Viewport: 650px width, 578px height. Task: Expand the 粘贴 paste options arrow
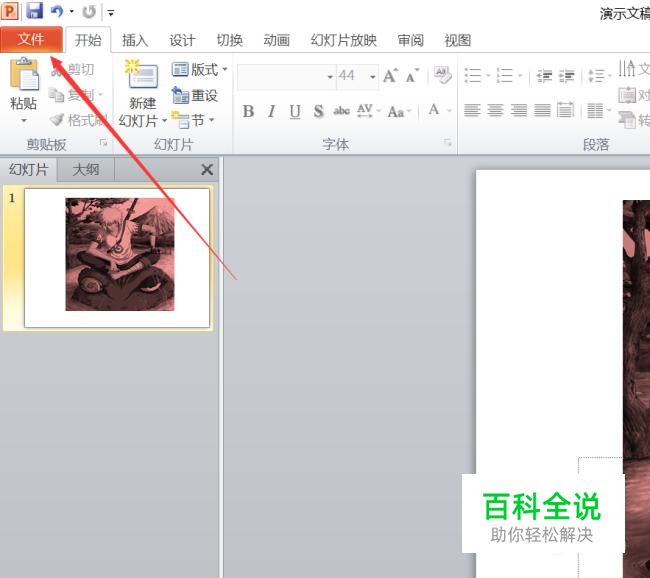pos(24,121)
